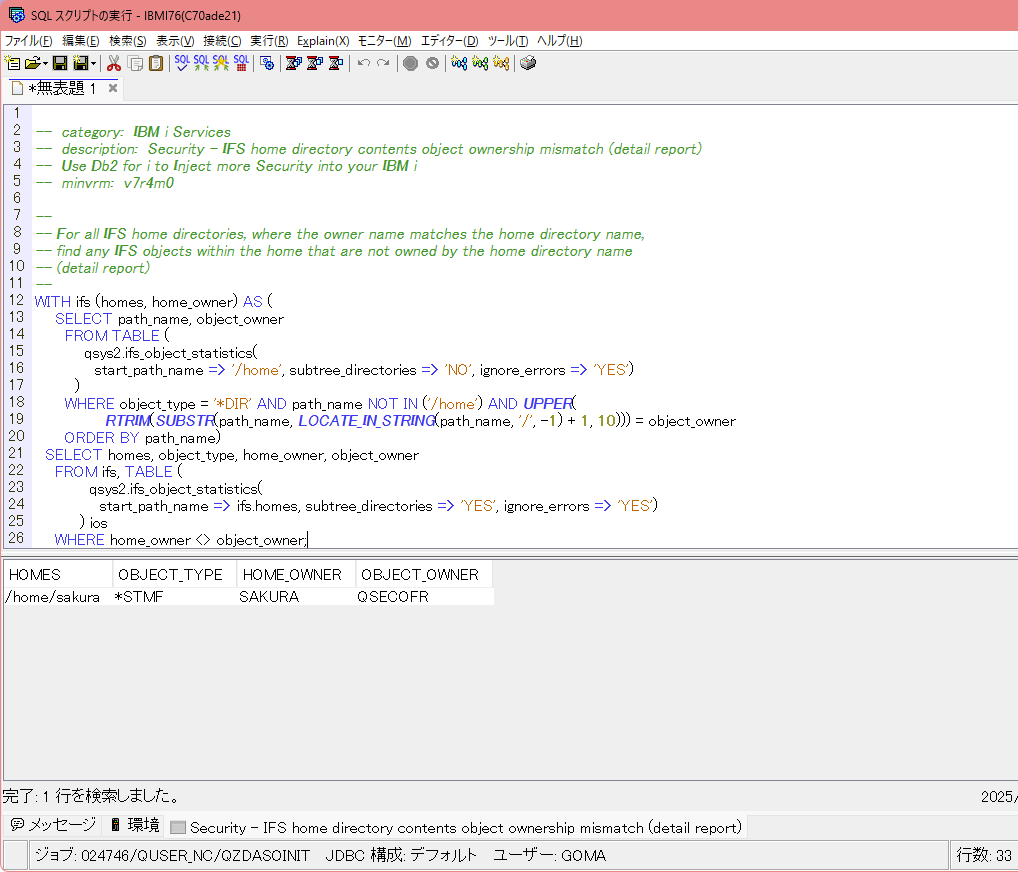The height and width of the screenshot is (872, 1018).
Task: Click the OBJECT_OWNER column header
Action: tap(423, 575)
